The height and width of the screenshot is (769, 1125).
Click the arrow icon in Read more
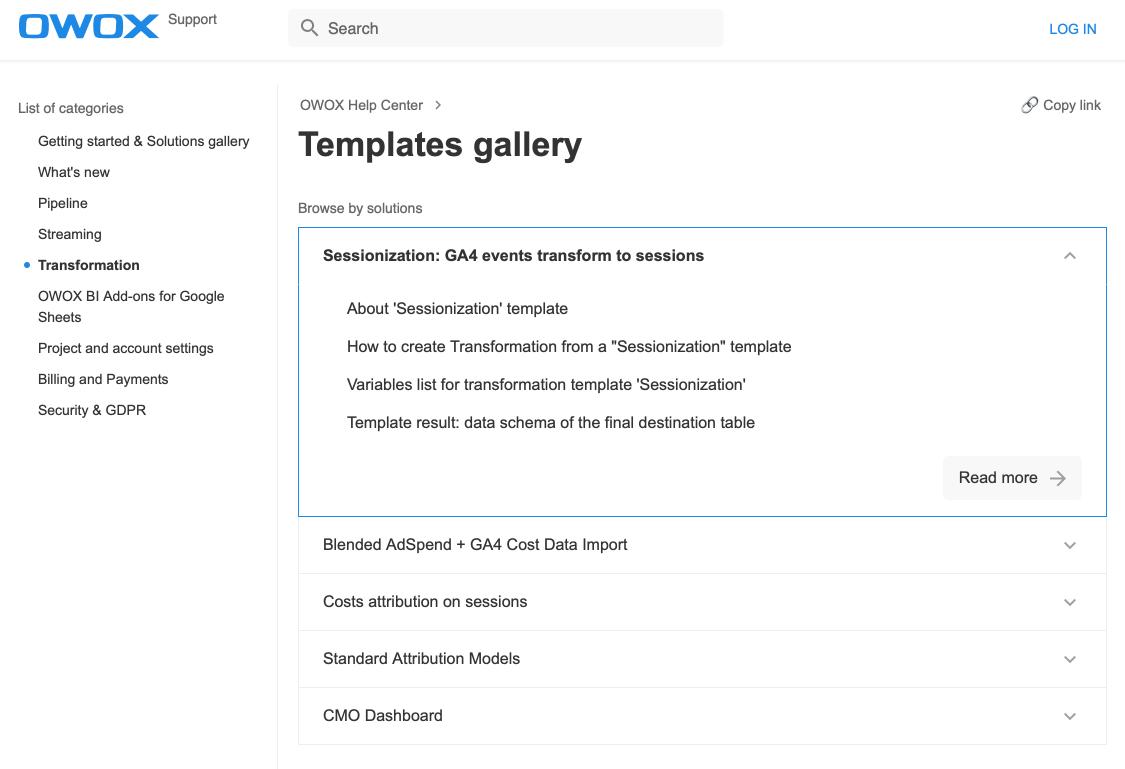point(1058,478)
